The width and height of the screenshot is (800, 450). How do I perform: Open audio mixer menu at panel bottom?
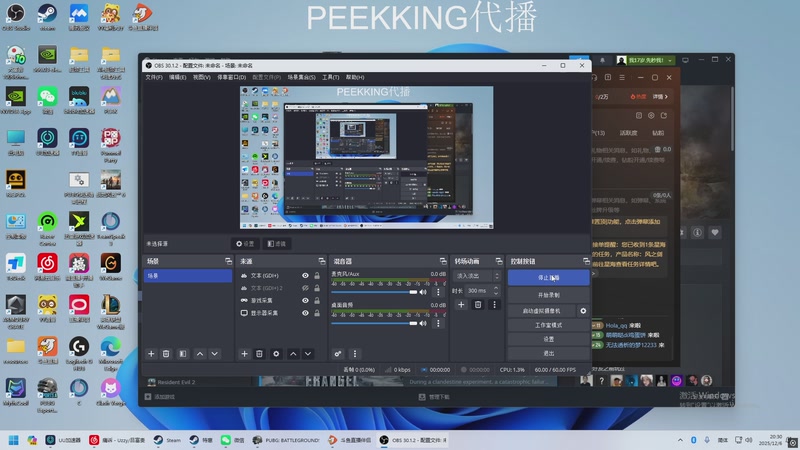point(355,354)
